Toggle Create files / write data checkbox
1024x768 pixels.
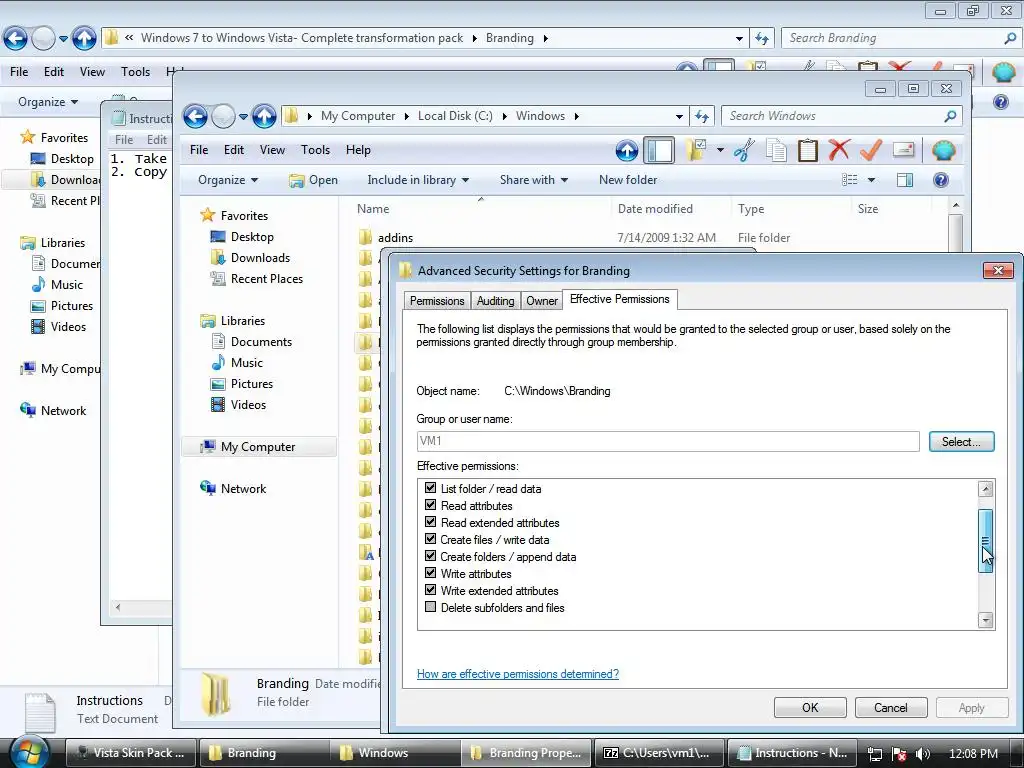(430, 539)
